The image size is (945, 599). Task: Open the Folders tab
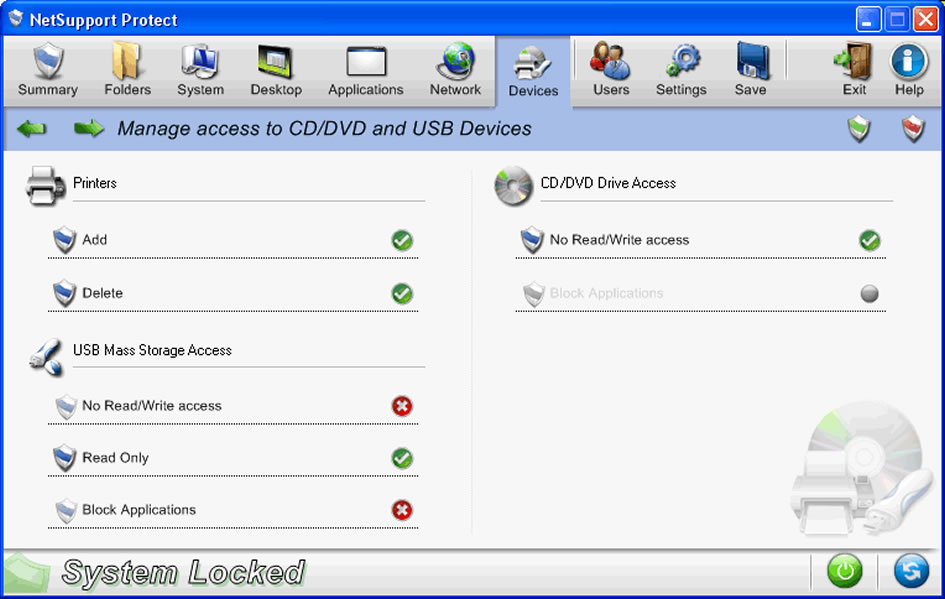(x=127, y=71)
